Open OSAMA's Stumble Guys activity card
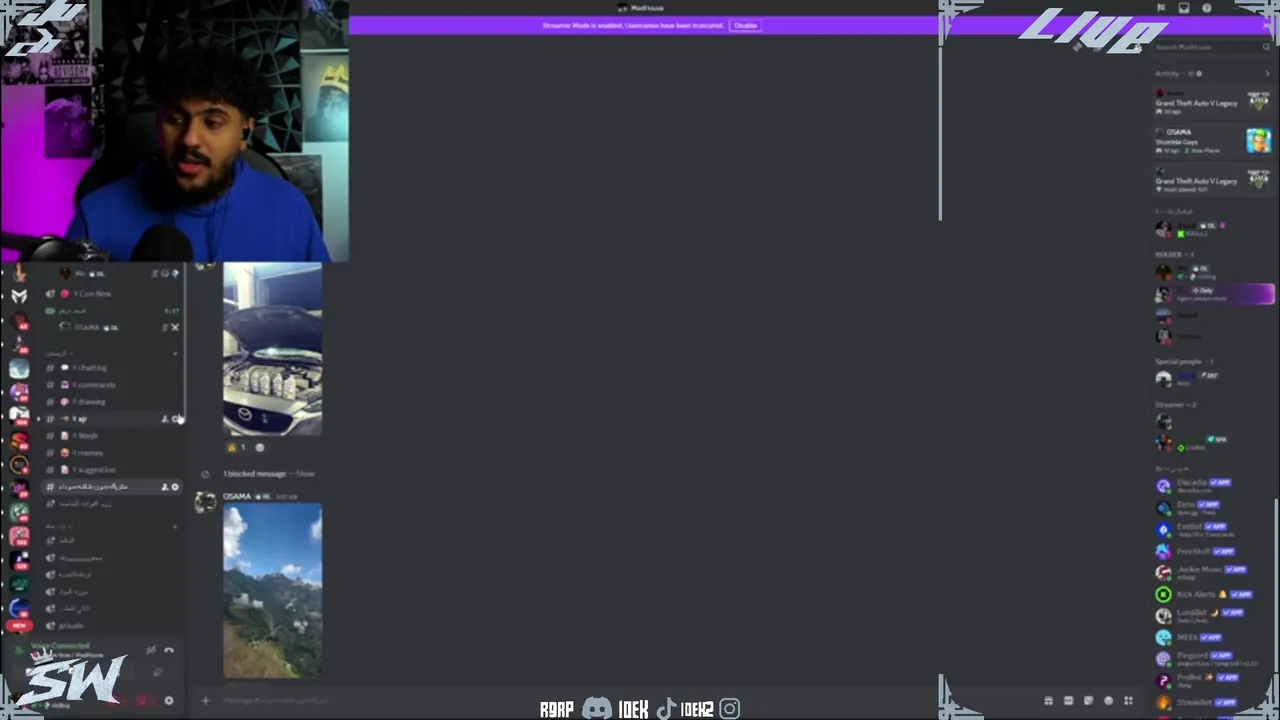1280x720 pixels. pyautogui.click(x=1212, y=141)
